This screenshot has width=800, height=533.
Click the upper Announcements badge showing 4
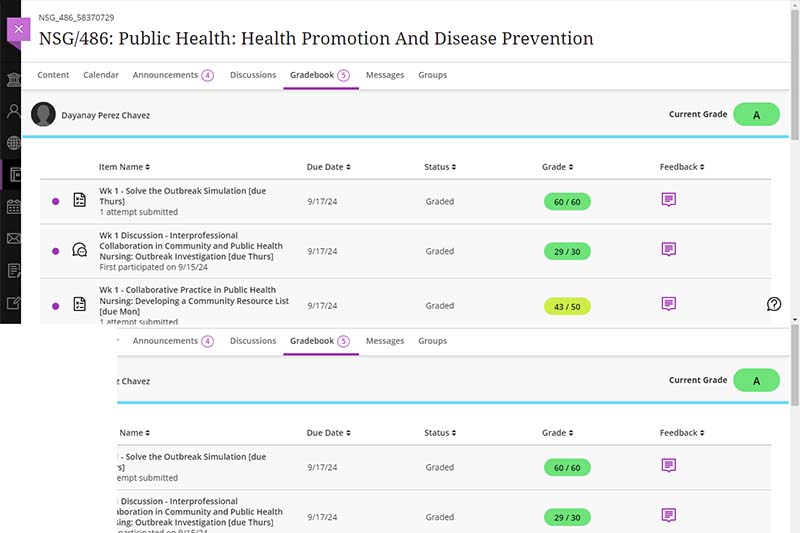pyautogui.click(x=207, y=75)
